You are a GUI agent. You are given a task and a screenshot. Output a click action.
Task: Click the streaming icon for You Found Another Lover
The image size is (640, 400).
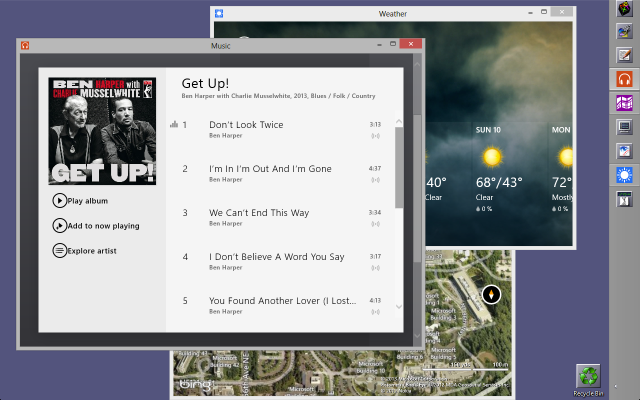tap(376, 312)
